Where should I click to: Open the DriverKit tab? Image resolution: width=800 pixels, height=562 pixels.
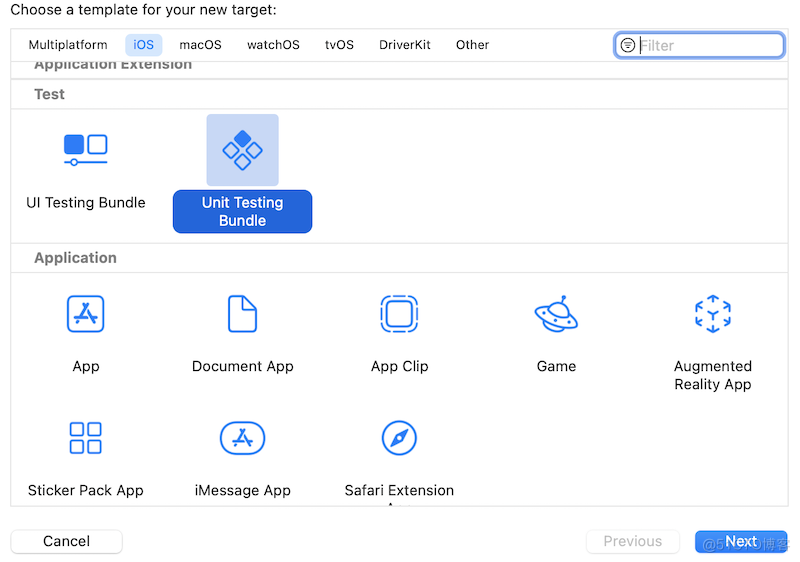[x=405, y=45]
